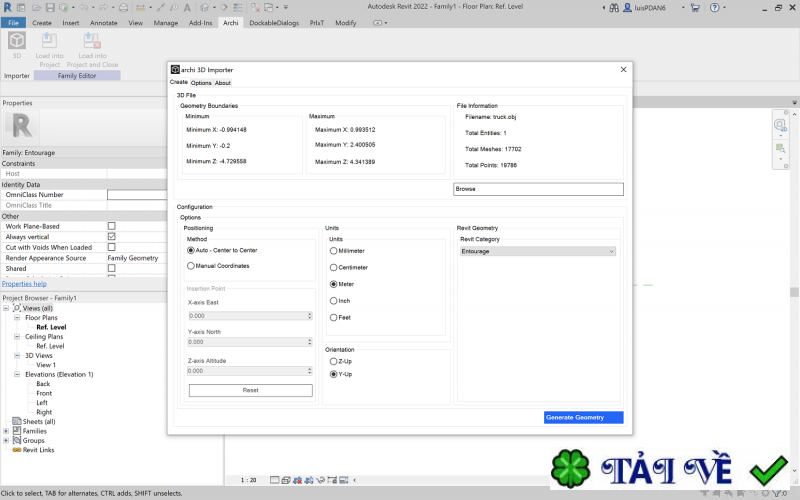The image size is (800, 500).
Task: Click the Generate Geometry button
Action: click(x=584, y=417)
